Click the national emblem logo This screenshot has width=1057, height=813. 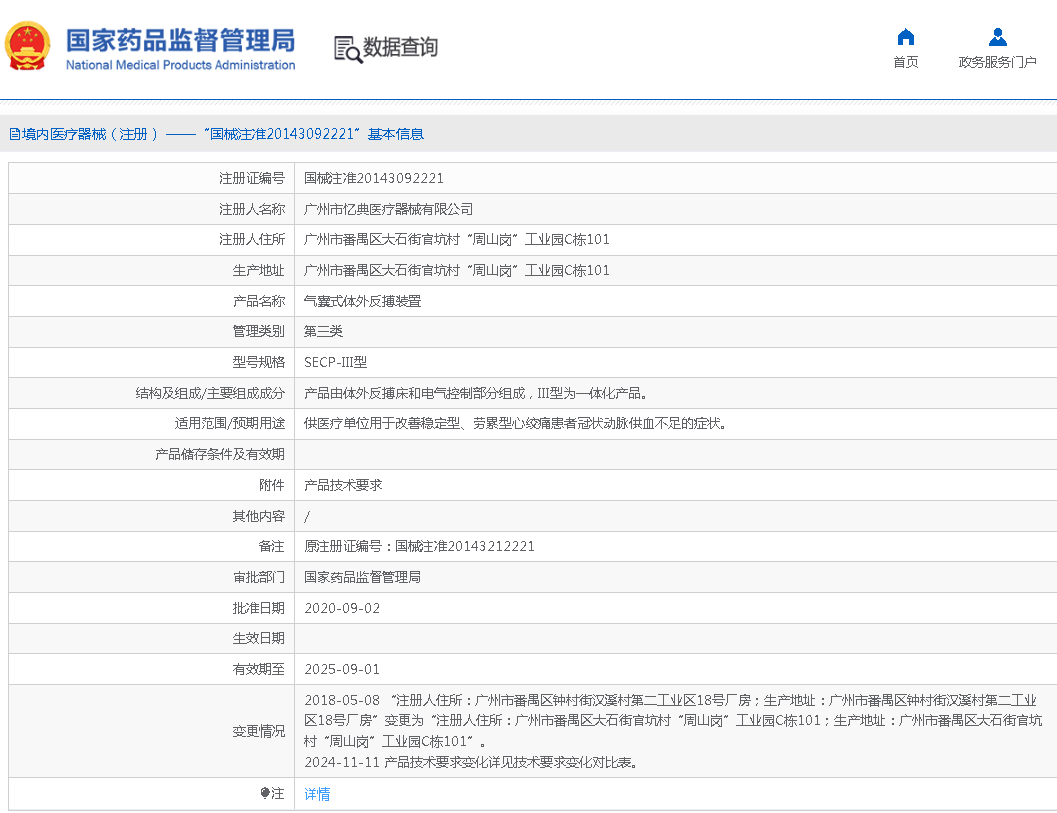coord(27,46)
